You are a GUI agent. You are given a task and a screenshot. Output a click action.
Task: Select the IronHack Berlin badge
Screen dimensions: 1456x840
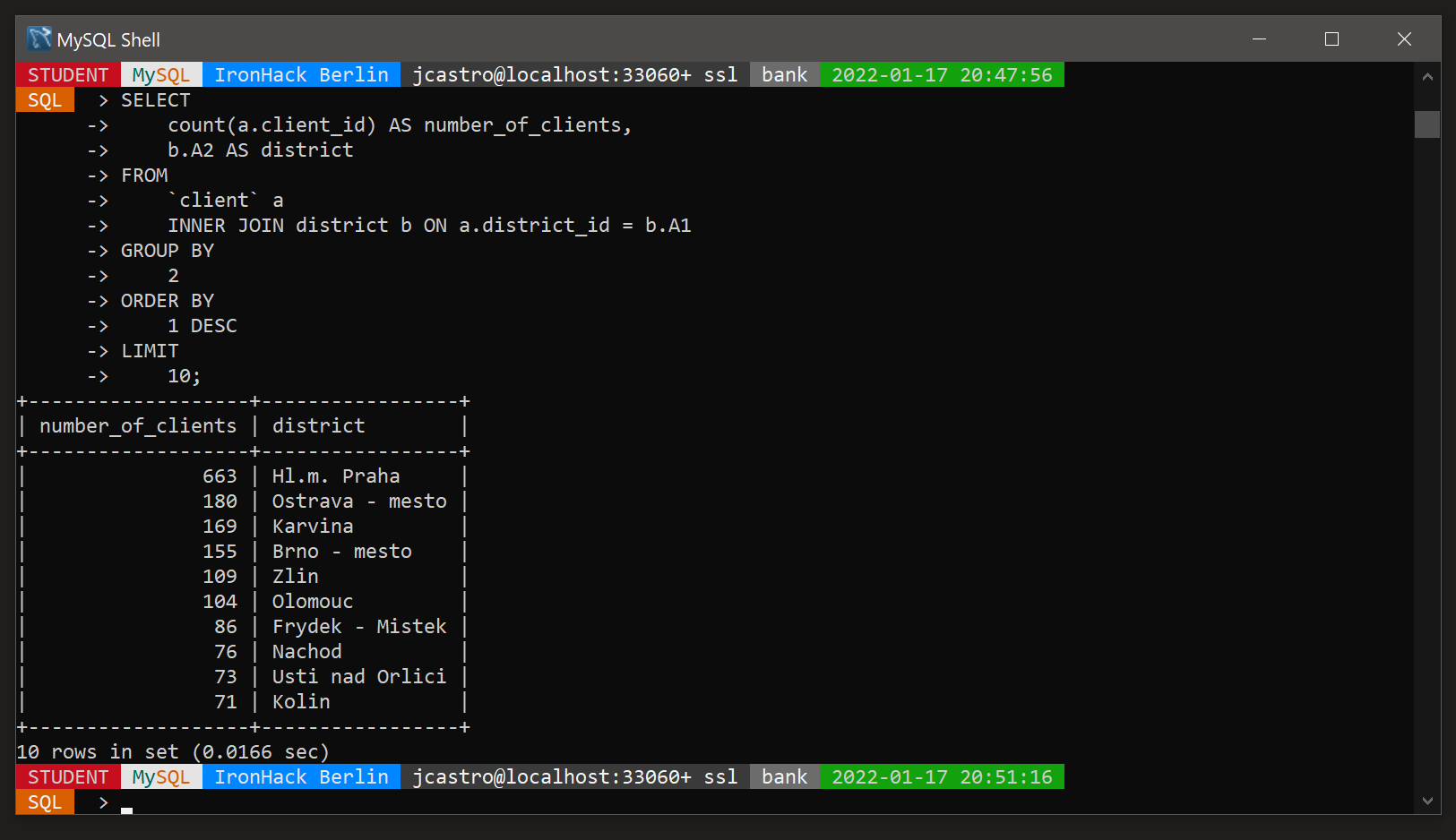[301, 74]
